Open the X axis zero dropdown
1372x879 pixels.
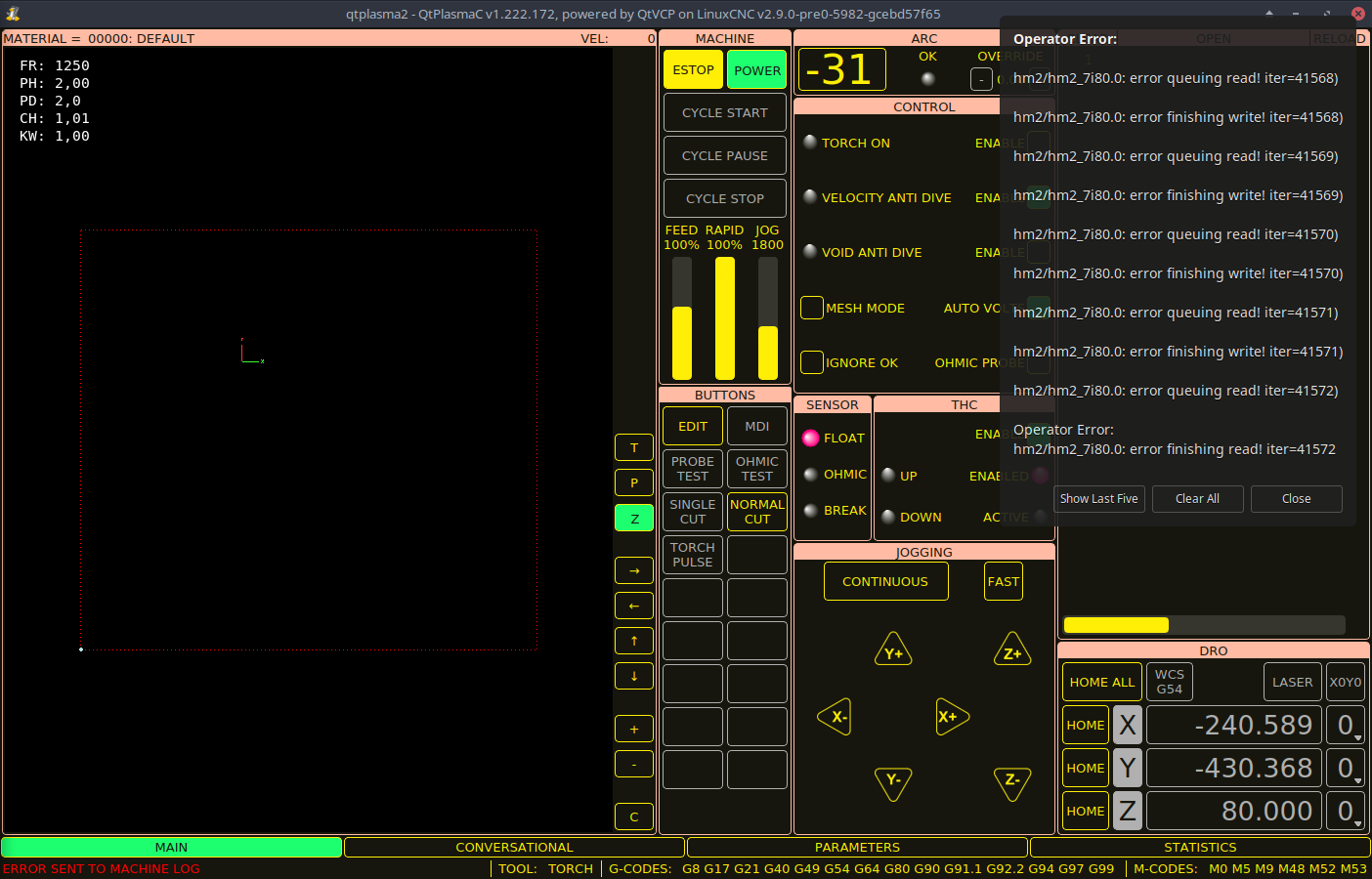click(x=1346, y=725)
